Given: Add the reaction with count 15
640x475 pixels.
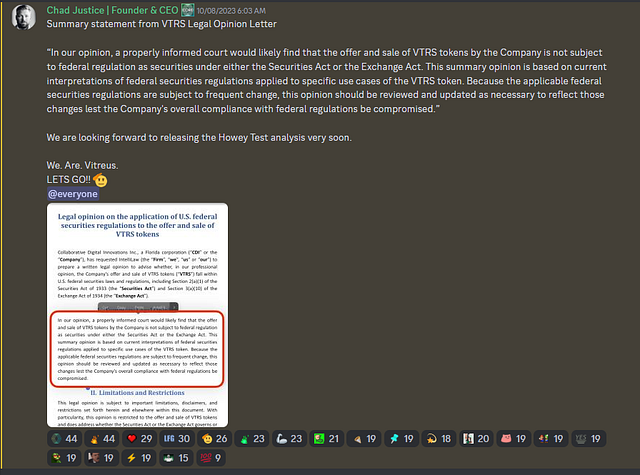Looking at the screenshot, I should click(177, 458).
